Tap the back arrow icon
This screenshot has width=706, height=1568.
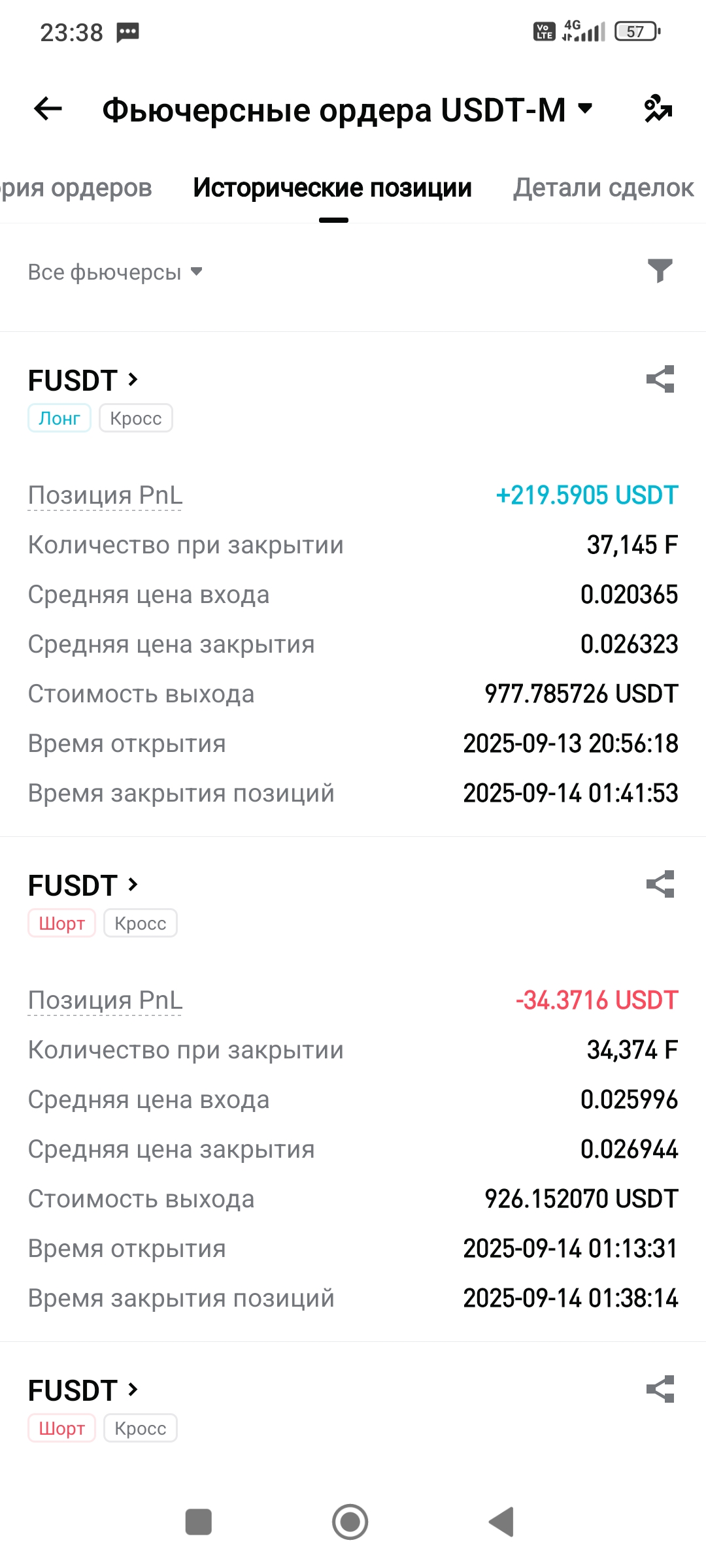point(48,108)
